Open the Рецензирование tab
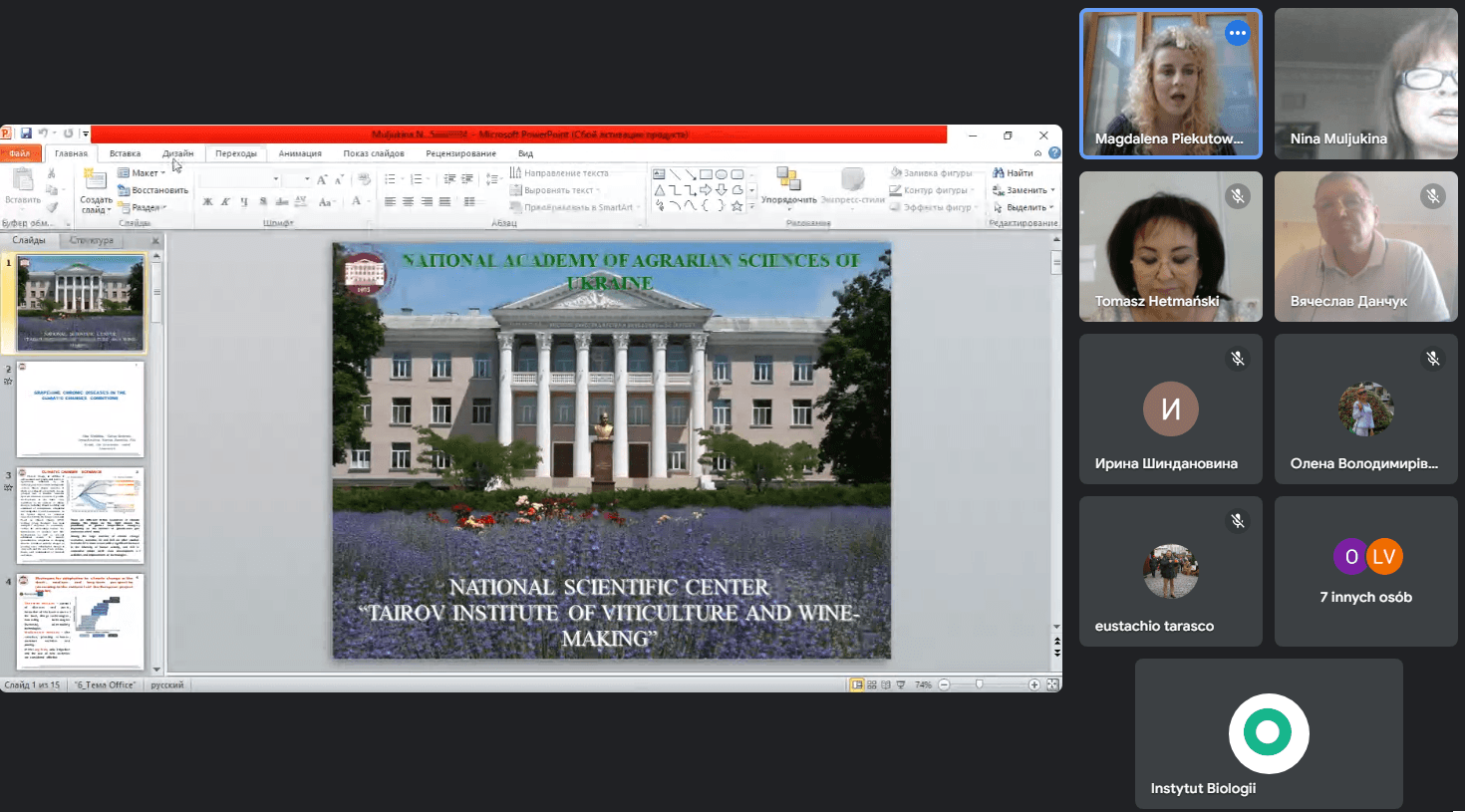1466x812 pixels. (460, 153)
